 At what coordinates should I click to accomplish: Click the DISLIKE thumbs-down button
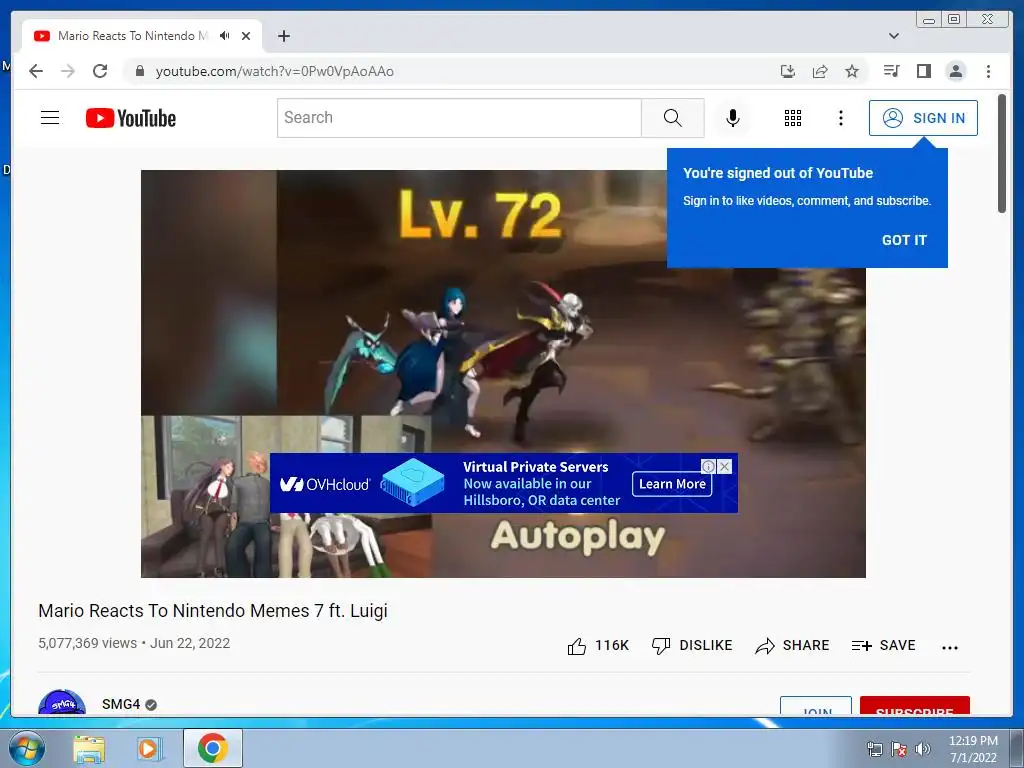[x=692, y=646]
